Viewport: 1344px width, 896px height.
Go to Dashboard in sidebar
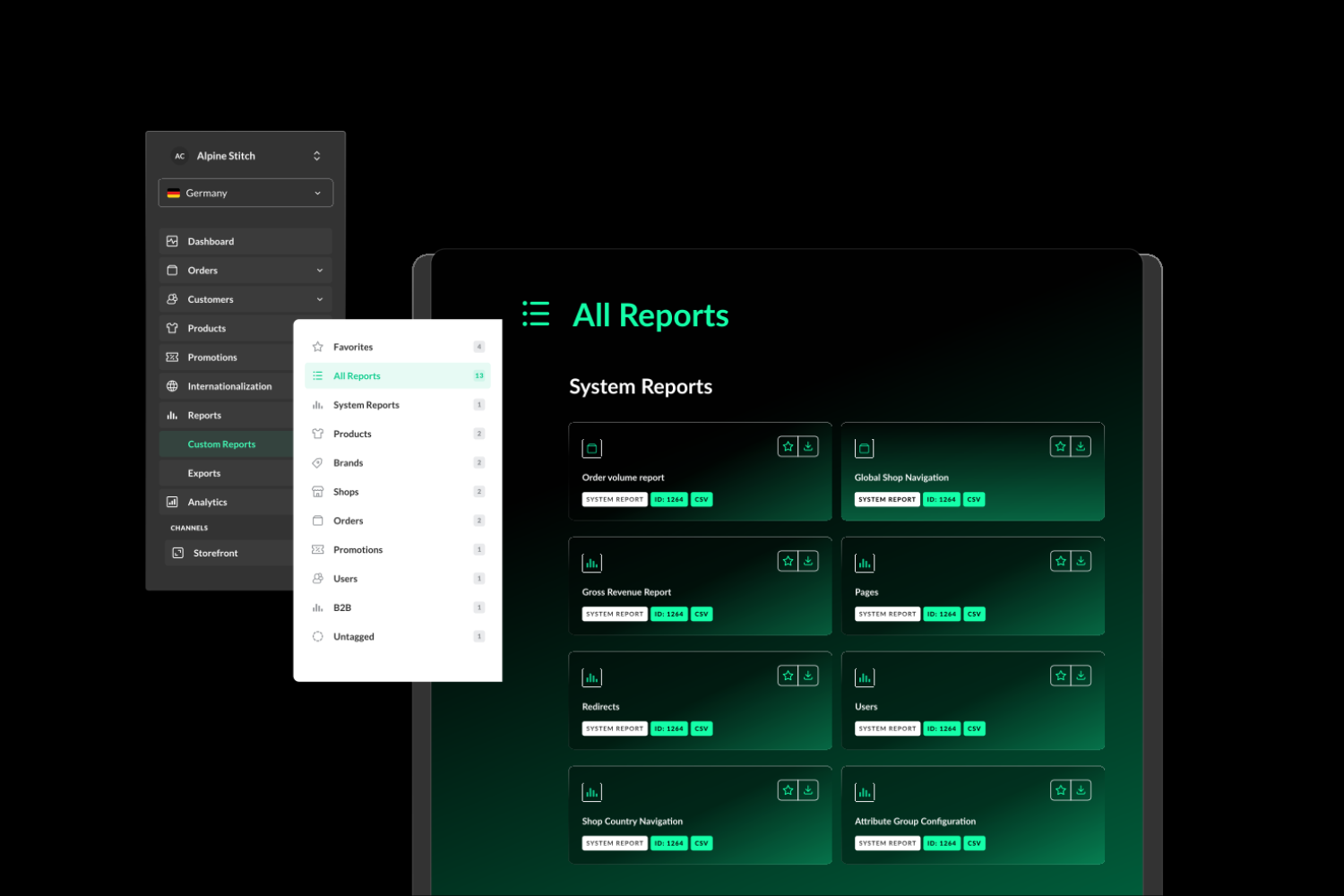(246, 242)
